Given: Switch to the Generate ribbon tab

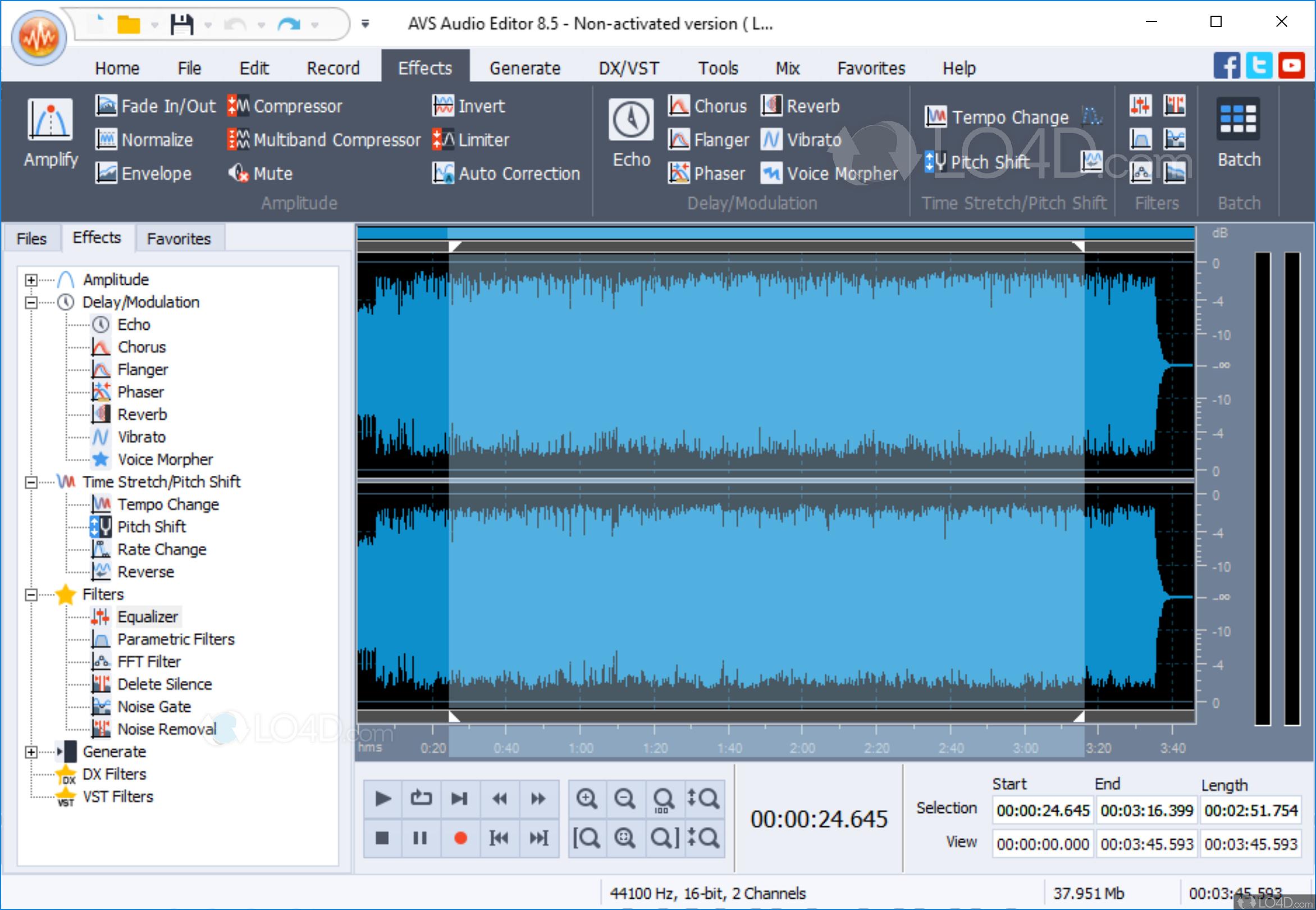Looking at the screenshot, I should tap(524, 69).
